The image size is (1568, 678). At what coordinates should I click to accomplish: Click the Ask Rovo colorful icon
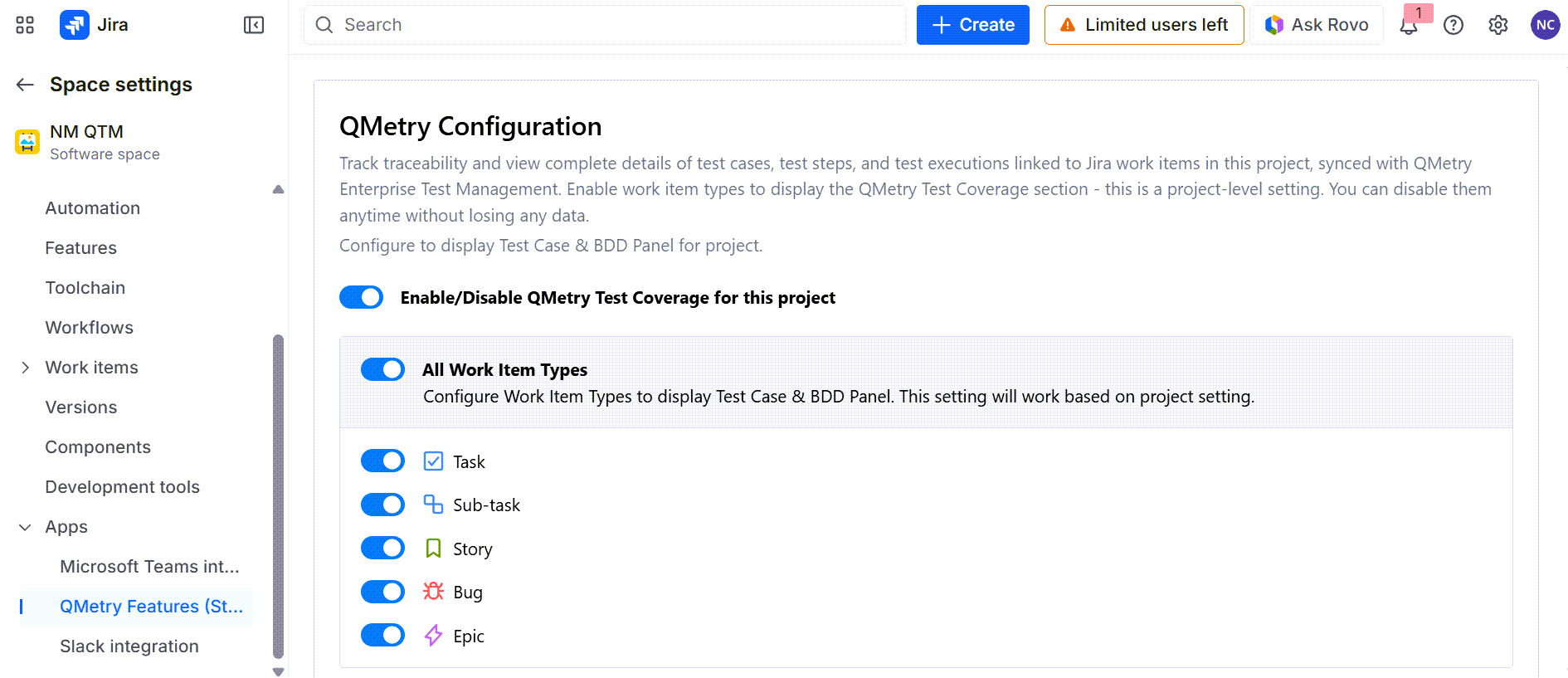tap(1274, 25)
